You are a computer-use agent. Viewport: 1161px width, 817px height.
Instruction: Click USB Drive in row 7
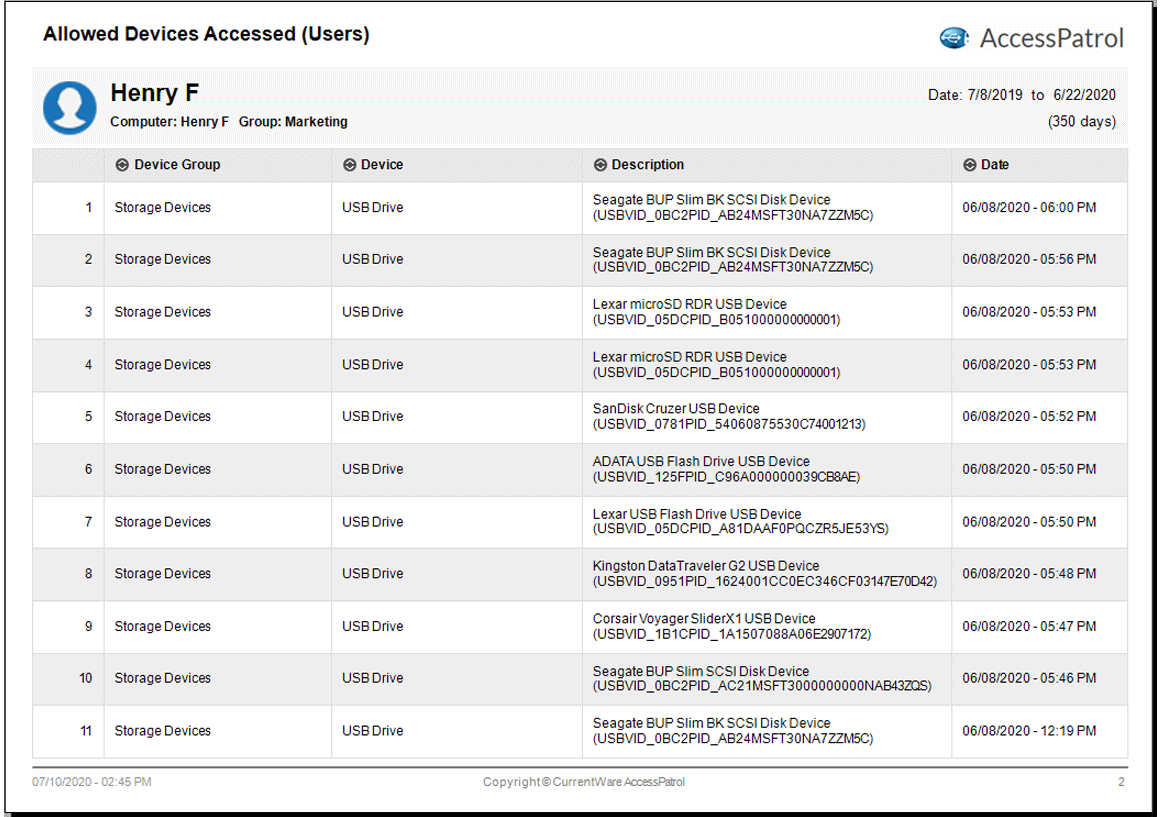tap(372, 521)
